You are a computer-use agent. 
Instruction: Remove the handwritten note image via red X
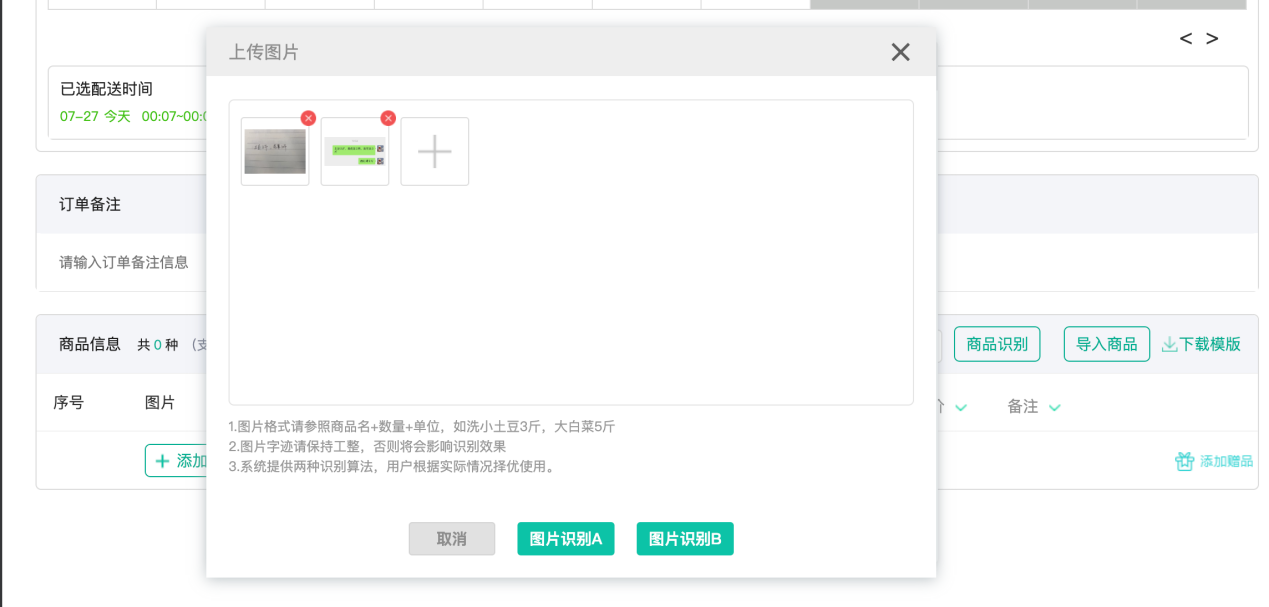pos(308,117)
